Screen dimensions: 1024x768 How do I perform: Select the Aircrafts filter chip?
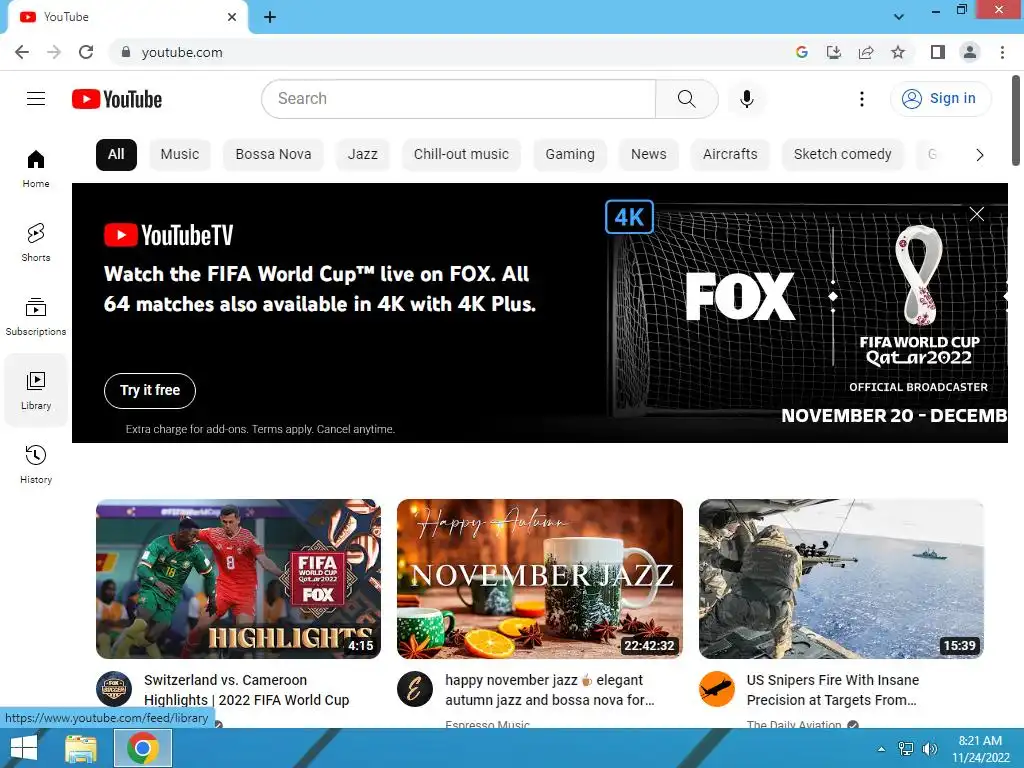point(730,155)
